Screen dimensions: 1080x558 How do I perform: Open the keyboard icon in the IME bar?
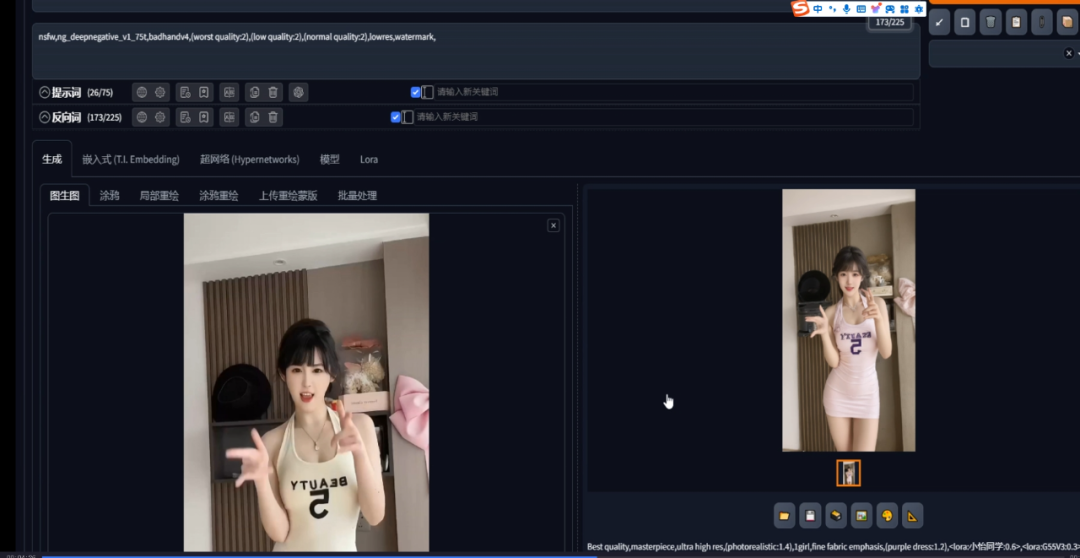click(x=861, y=9)
